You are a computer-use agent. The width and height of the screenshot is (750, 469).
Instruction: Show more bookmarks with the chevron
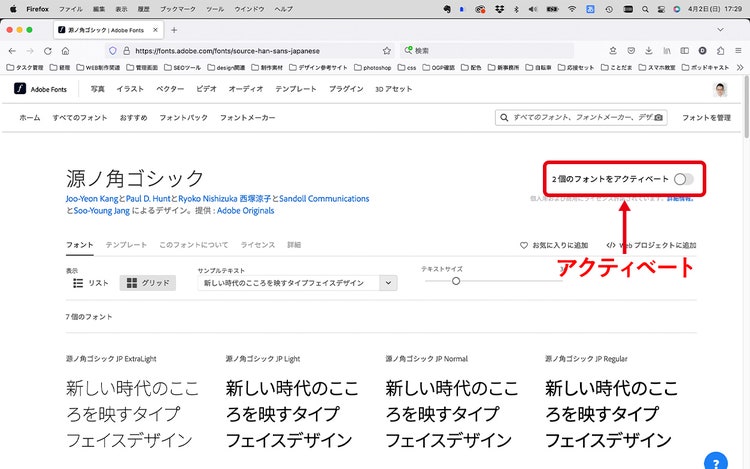739,67
